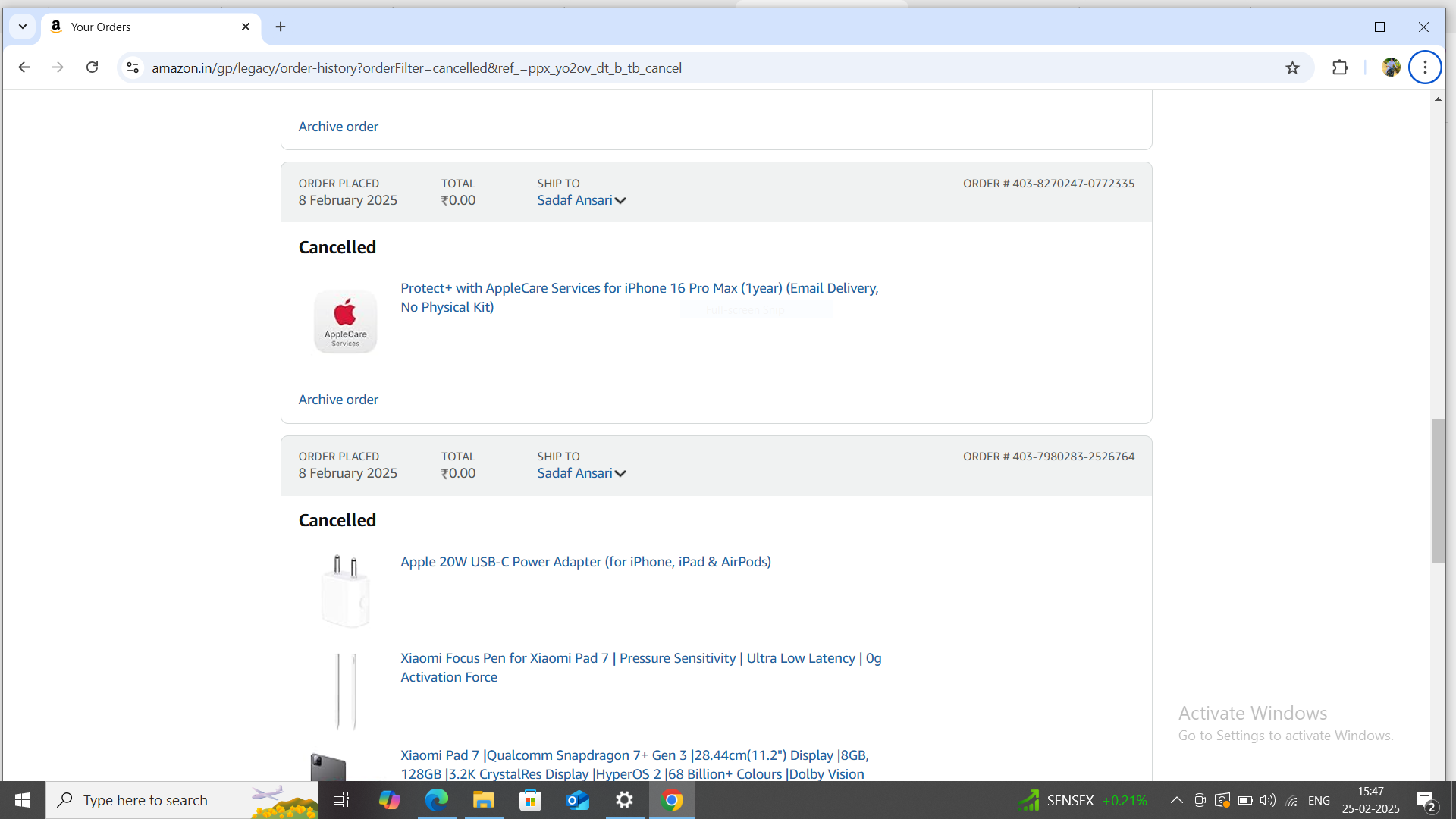Image resolution: width=1456 pixels, height=819 pixels.
Task: Show hidden system tray icons
Action: click(1176, 800)
